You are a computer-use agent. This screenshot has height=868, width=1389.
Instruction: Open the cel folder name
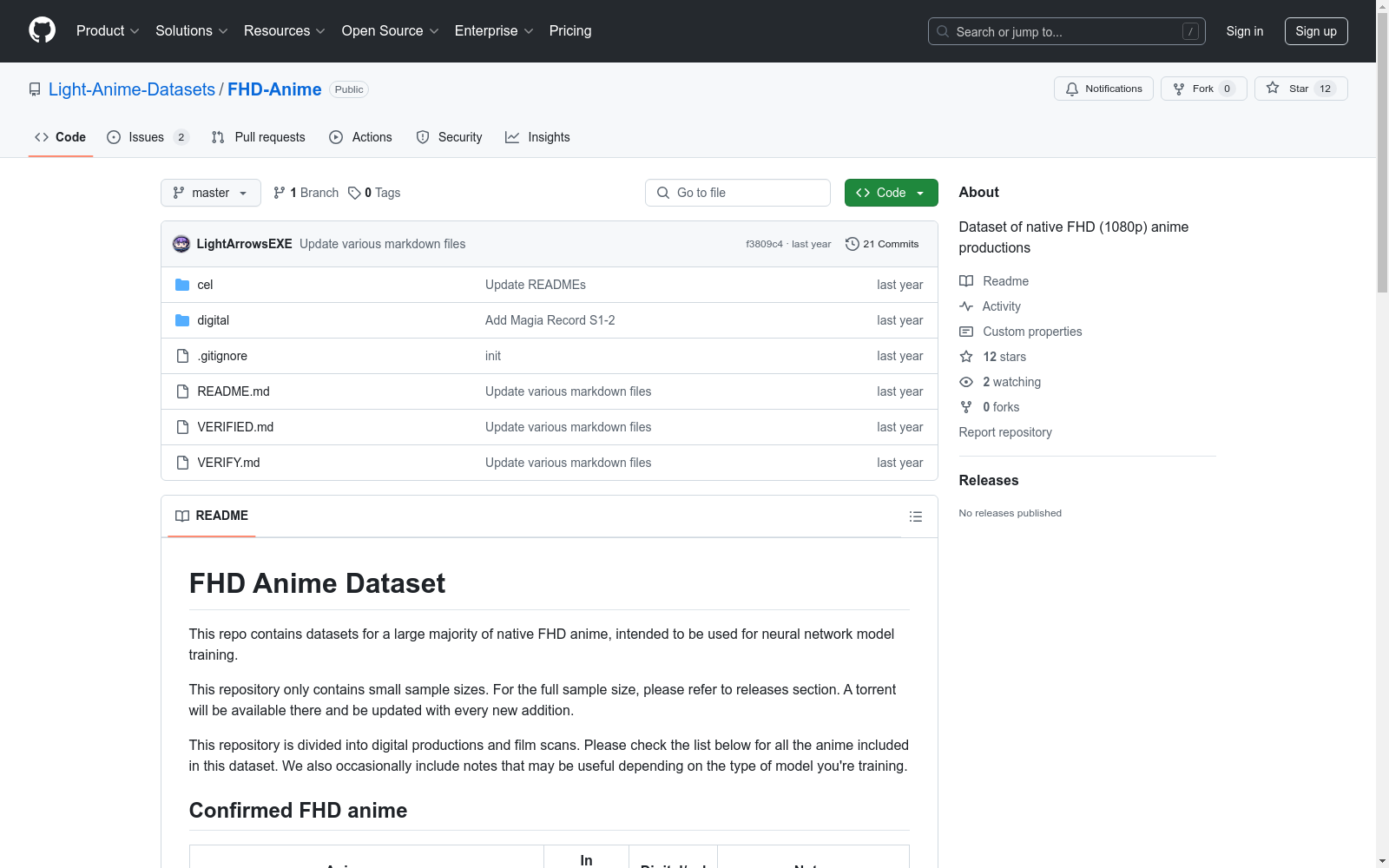[205, 285]
